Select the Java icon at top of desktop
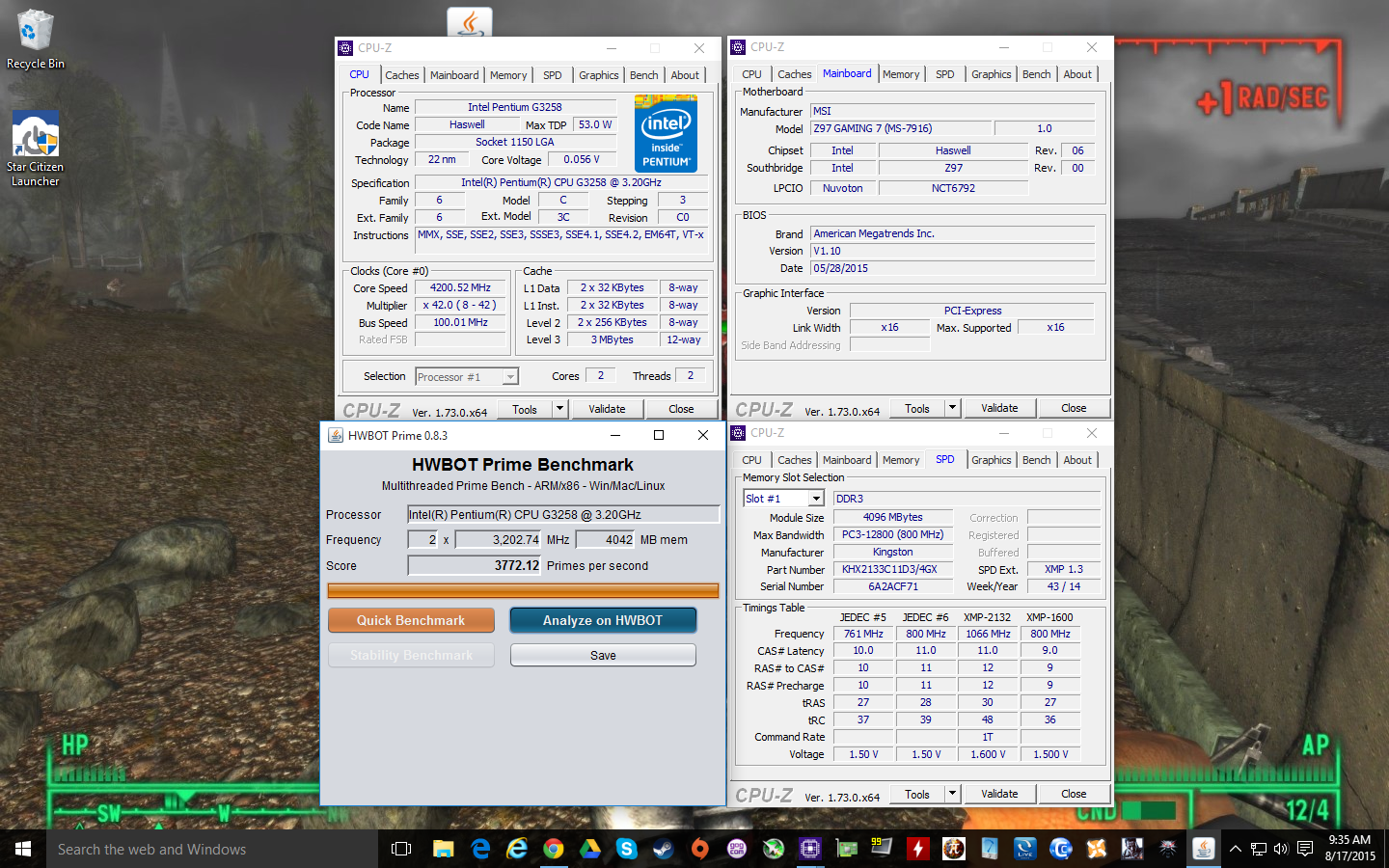Viewport: 1389px width, 868px height. (x=470, y=22)
